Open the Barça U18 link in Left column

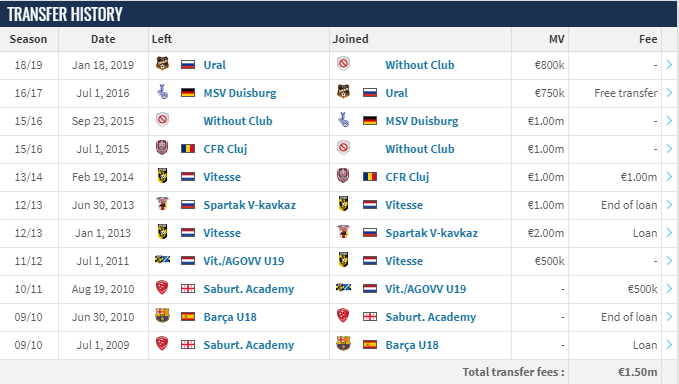click(230, 317)
